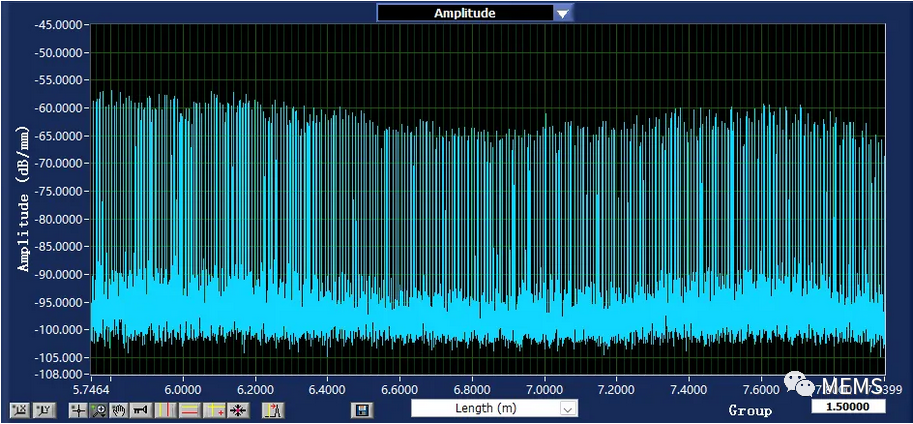The image size is (913, 424).
Task: Click the Amplitude (dB/mm) Y-axis title
Action: point(24,198)
